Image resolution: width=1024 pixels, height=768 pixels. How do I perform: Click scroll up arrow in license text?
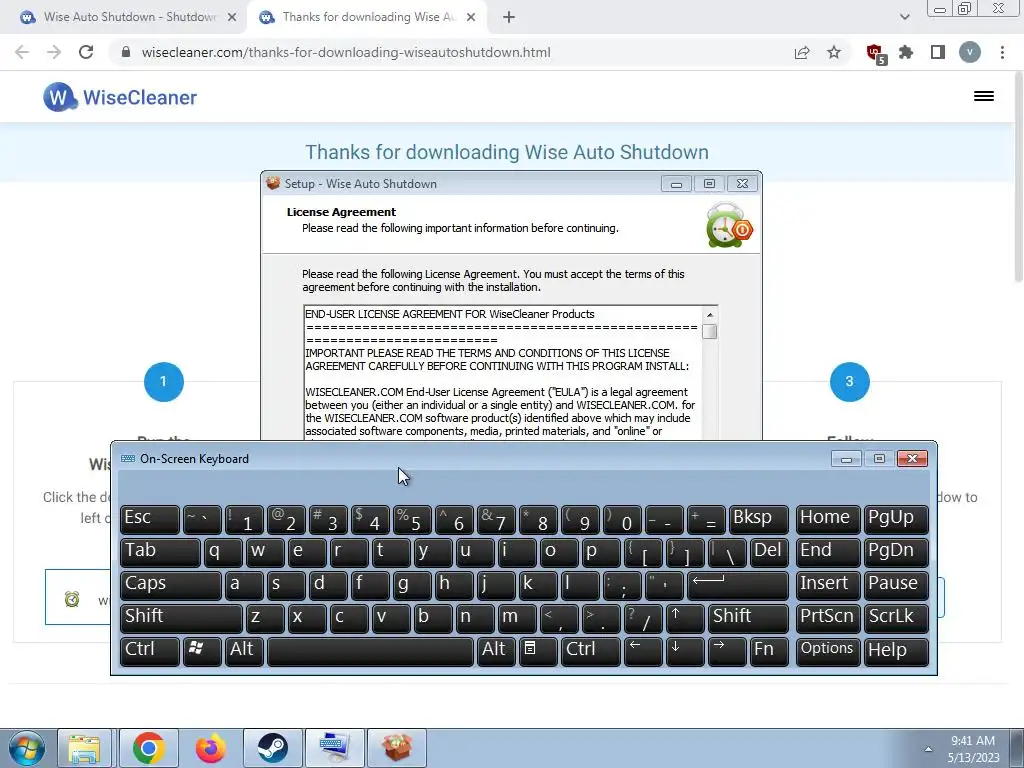pyautogui.click(x=710, y=315)
